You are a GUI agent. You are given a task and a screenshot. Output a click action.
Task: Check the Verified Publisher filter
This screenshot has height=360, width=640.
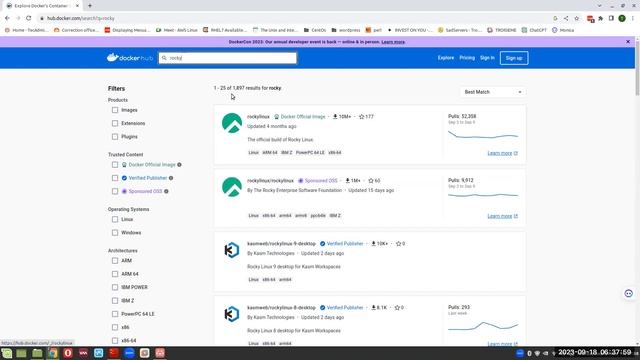(115, 178)
